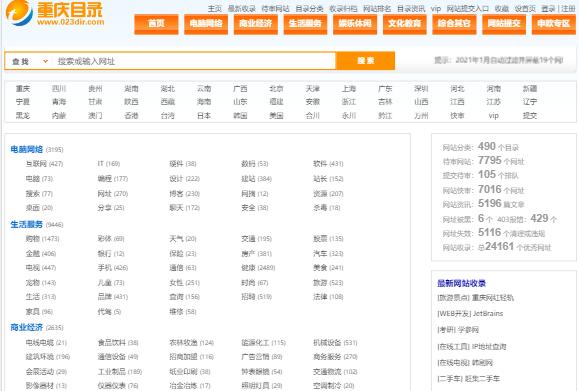Open the 查找 search type dropdown

30,61
